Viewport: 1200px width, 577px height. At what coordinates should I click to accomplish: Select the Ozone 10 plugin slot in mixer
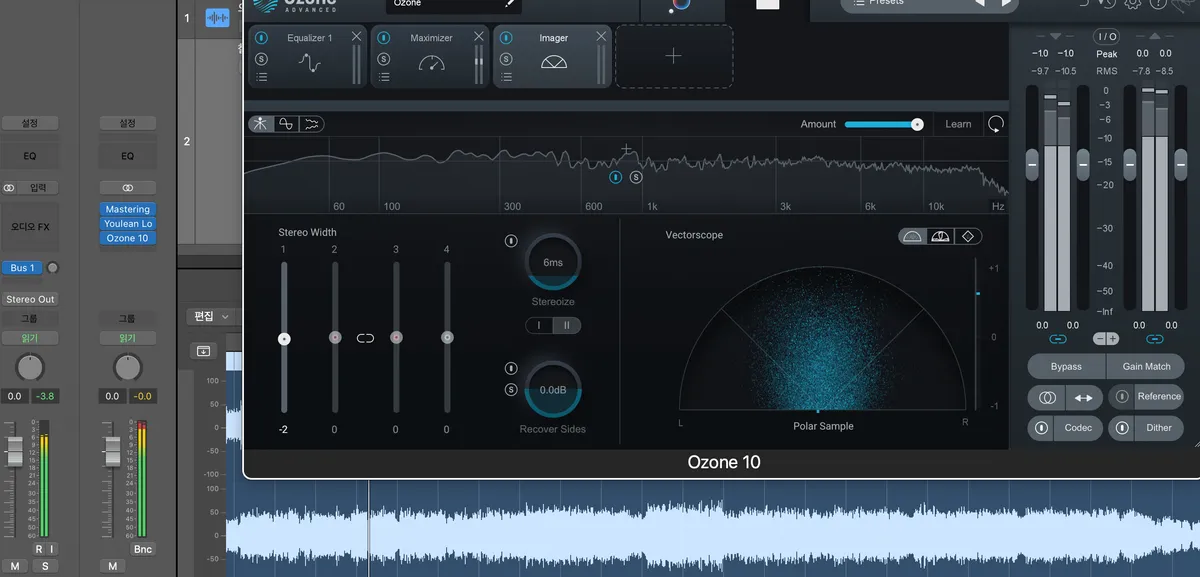pyautogui.click(x=127, y=238)
